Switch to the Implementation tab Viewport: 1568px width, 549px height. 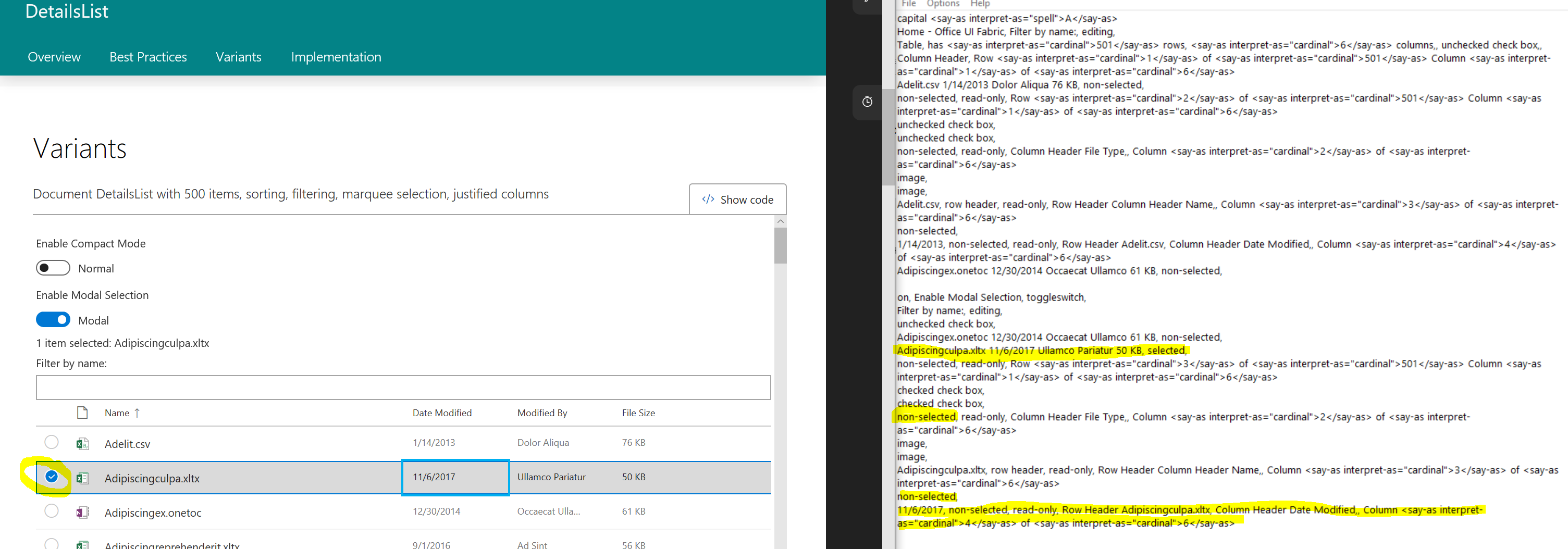(x=336, y=57)
